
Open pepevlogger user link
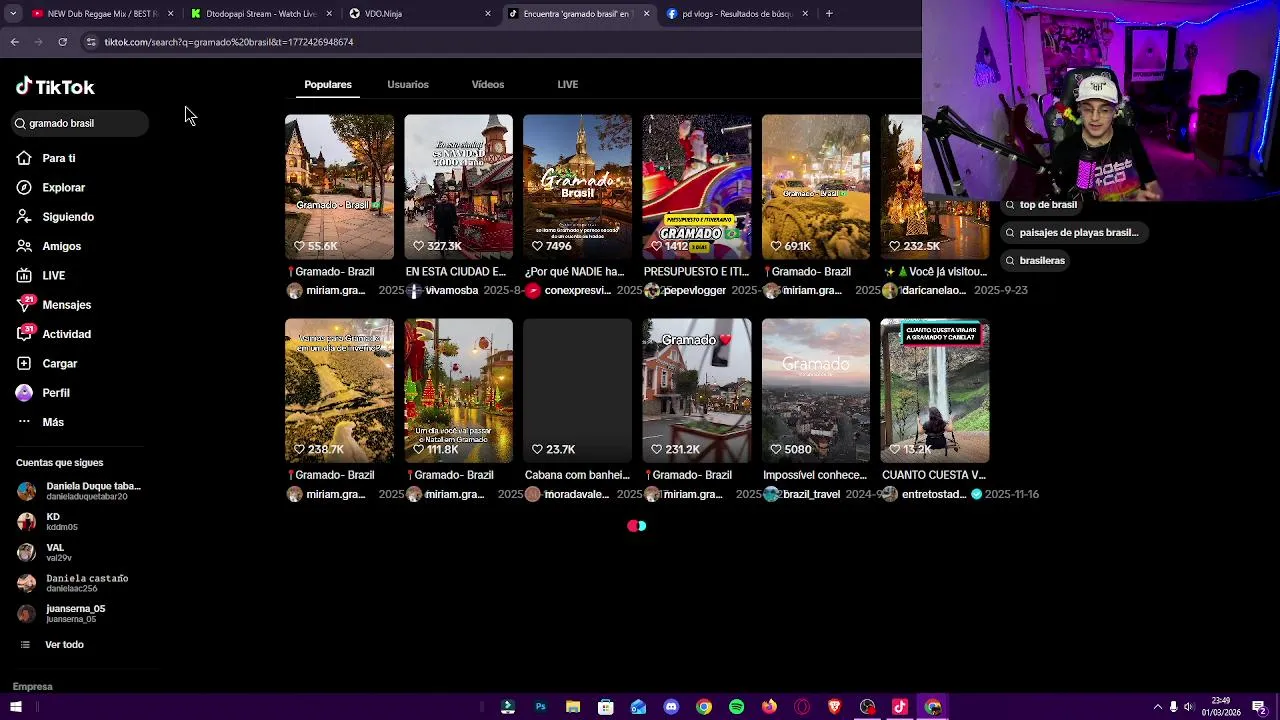694,291
